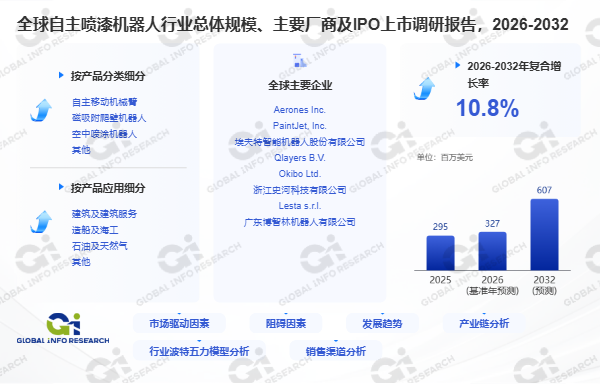Open the 产业链分析 tag
Image resolution: width=600 pixels, height=384 pixels.
[x=484, y=324]
